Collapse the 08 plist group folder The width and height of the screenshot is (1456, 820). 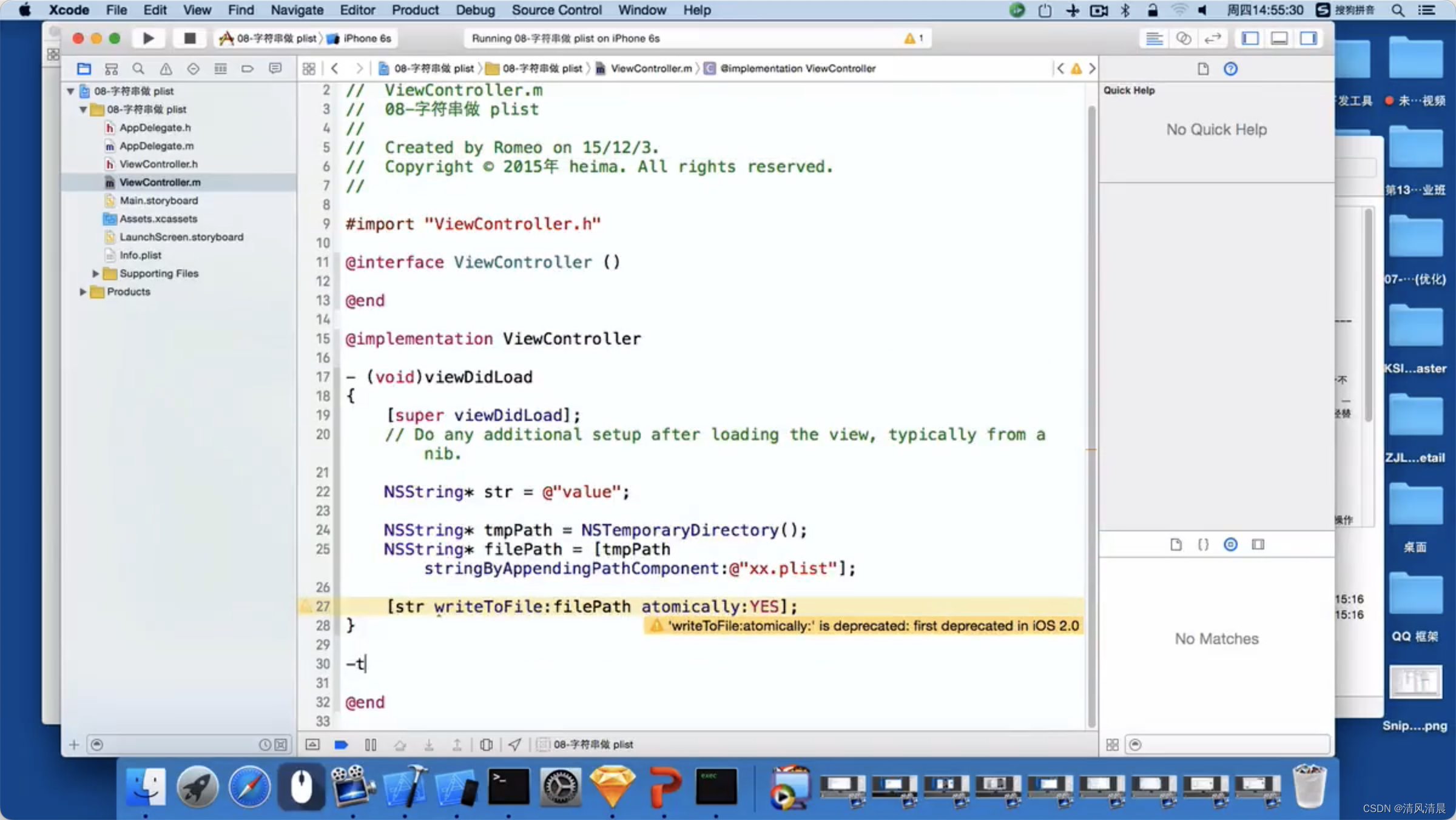click(x=83, y=109)
